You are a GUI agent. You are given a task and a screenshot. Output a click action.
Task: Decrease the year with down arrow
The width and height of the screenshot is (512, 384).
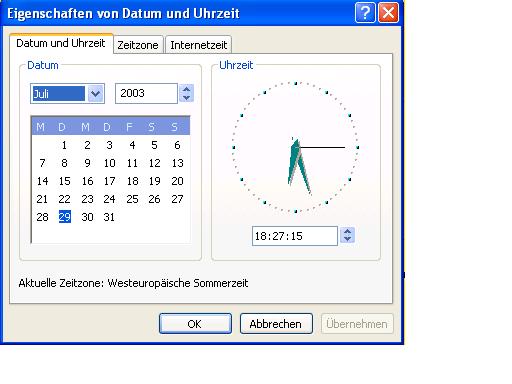(x=187, y=98)
